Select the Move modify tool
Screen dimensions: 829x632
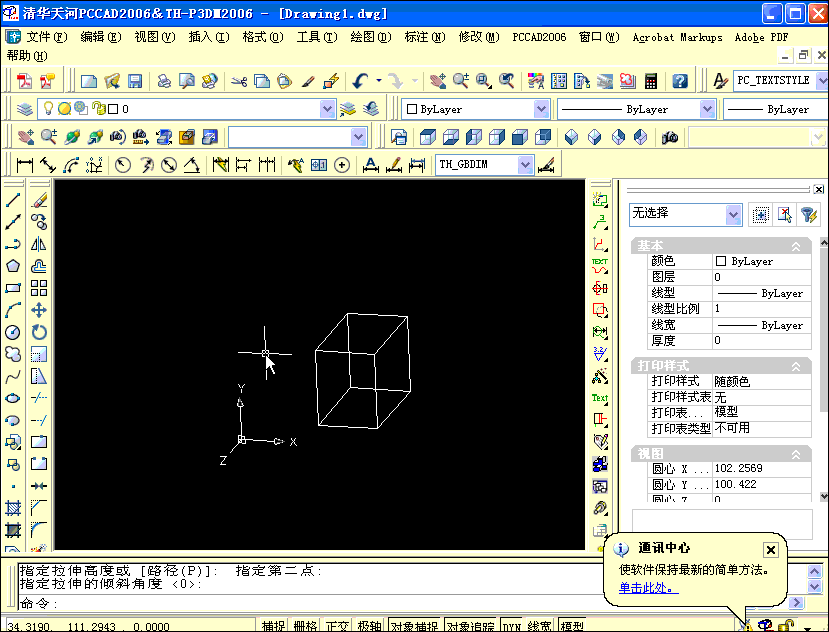coord(39,310)
